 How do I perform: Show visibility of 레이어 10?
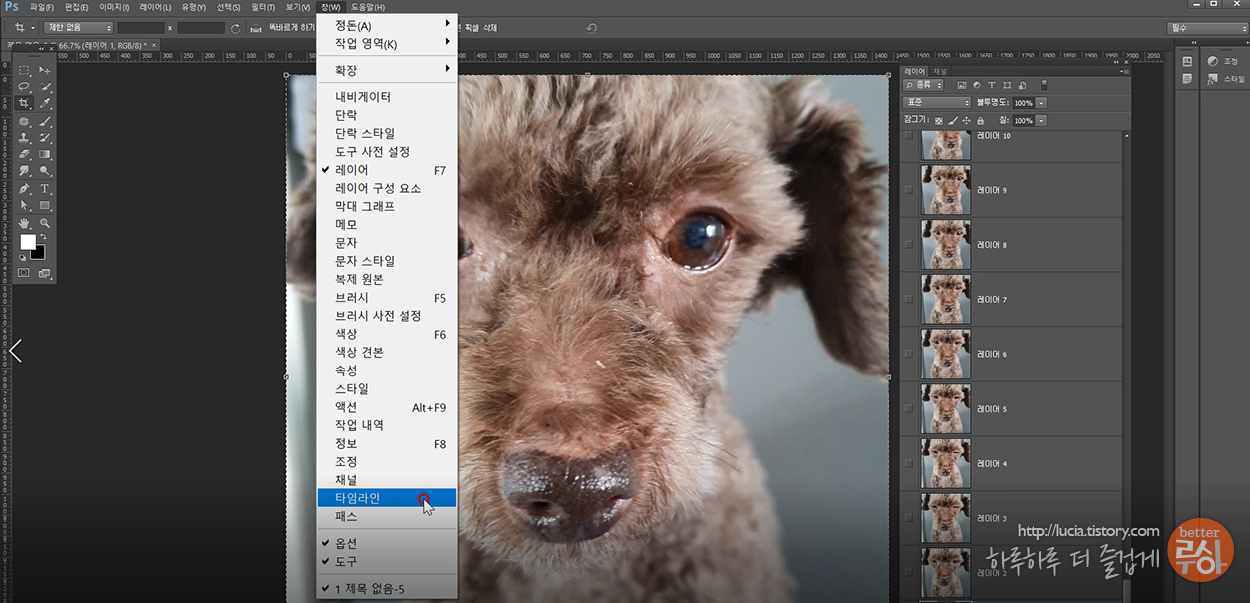click(908, 136)
